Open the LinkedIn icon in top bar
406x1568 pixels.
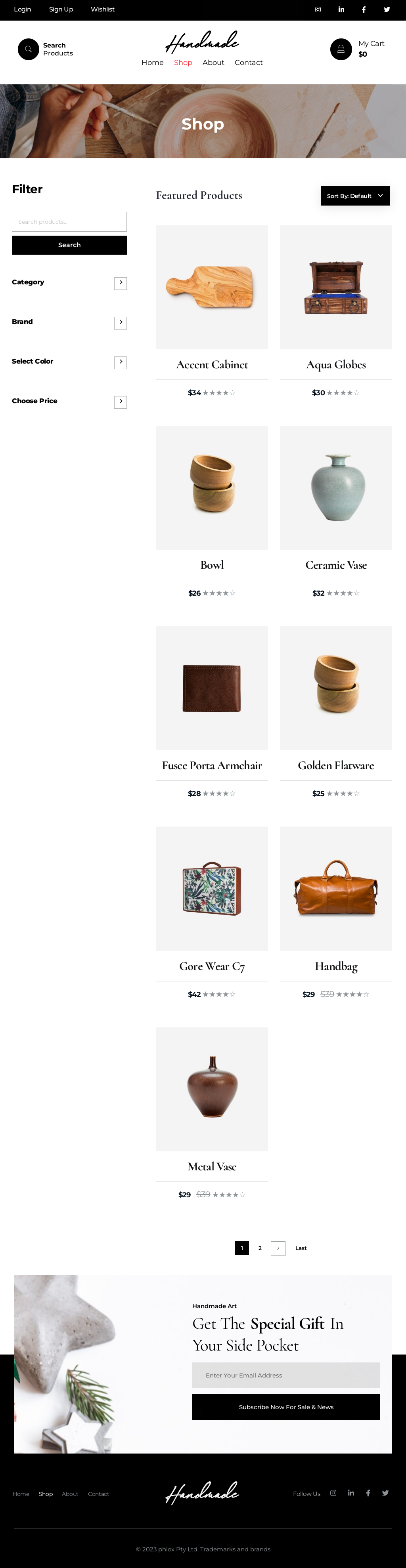[341, 10]
